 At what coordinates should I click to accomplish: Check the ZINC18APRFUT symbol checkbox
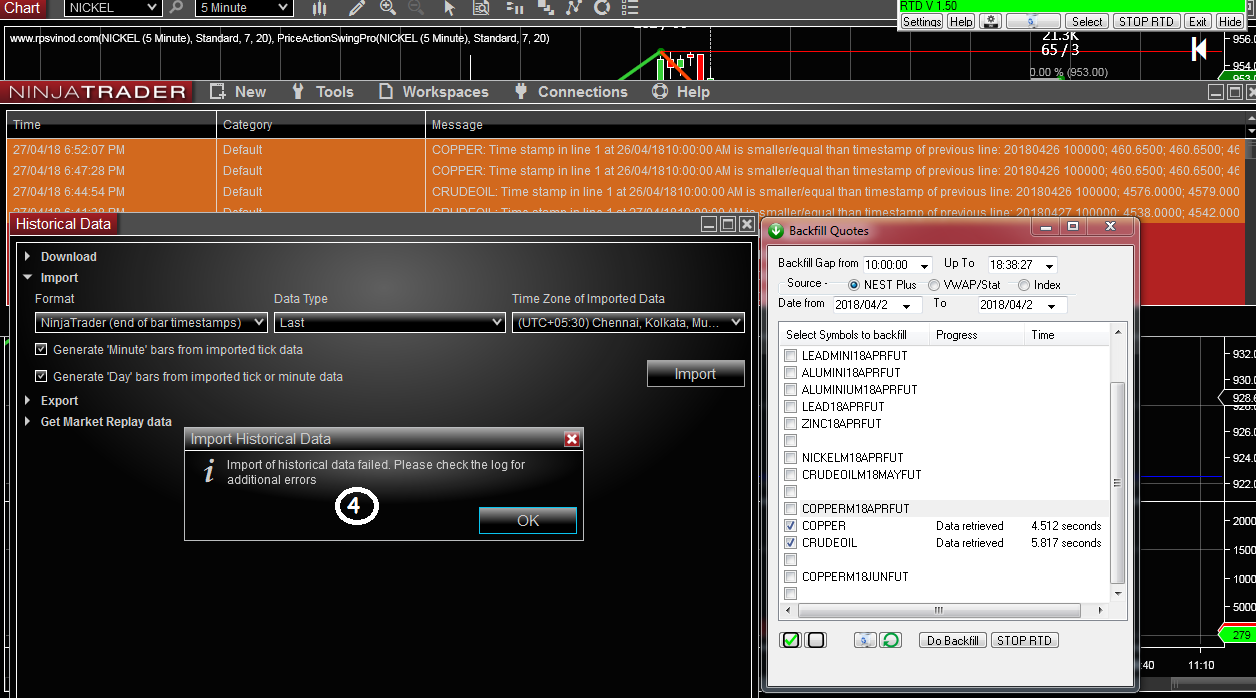point(791,424)
